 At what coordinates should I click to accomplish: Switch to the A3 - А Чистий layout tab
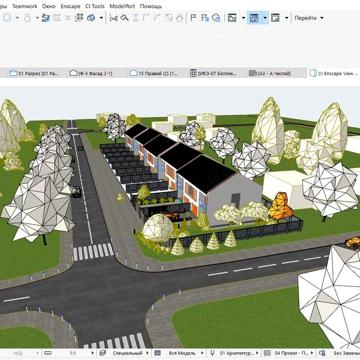click(274, 73)
